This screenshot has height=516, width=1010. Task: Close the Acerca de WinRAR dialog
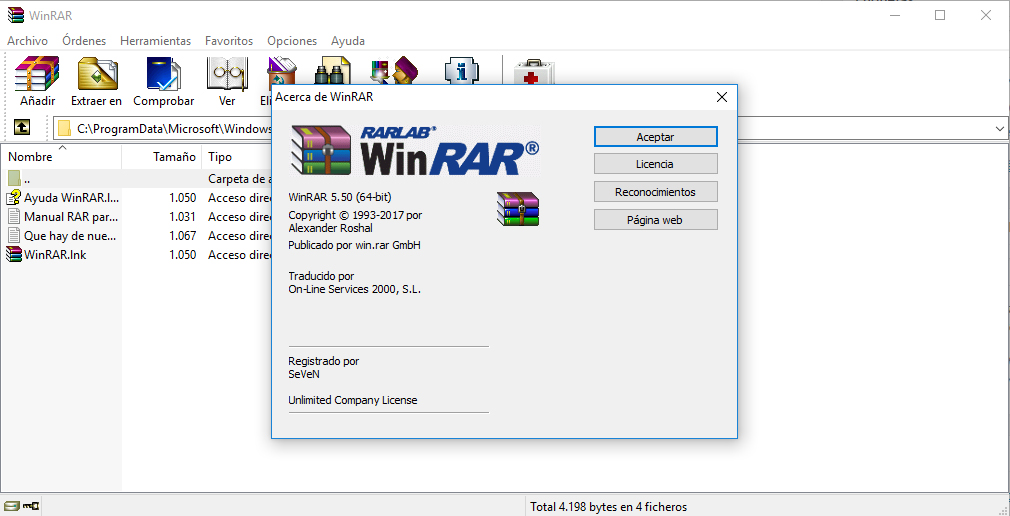pos(722,97)
